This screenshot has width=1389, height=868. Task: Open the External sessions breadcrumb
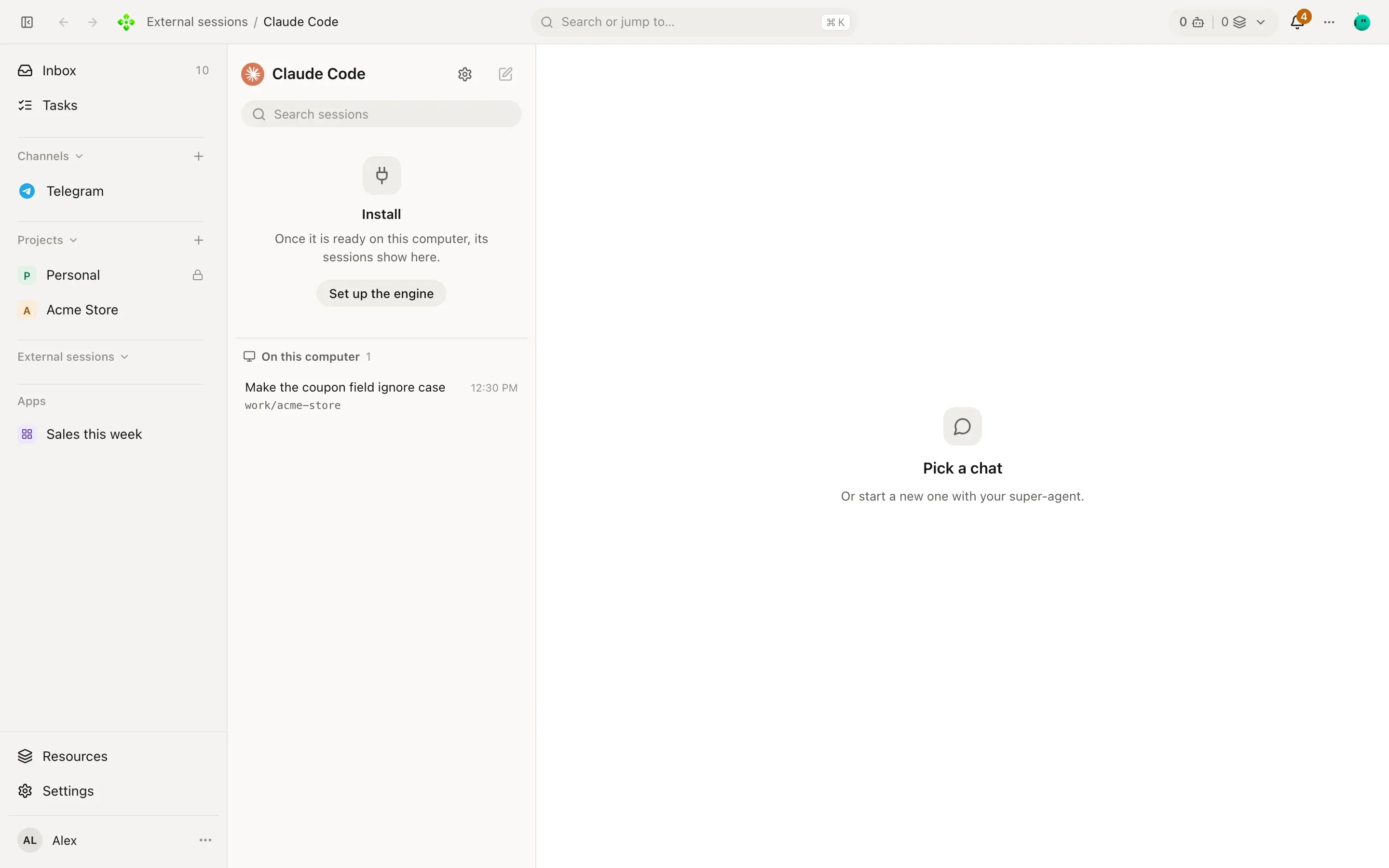(x=197, y=22)
